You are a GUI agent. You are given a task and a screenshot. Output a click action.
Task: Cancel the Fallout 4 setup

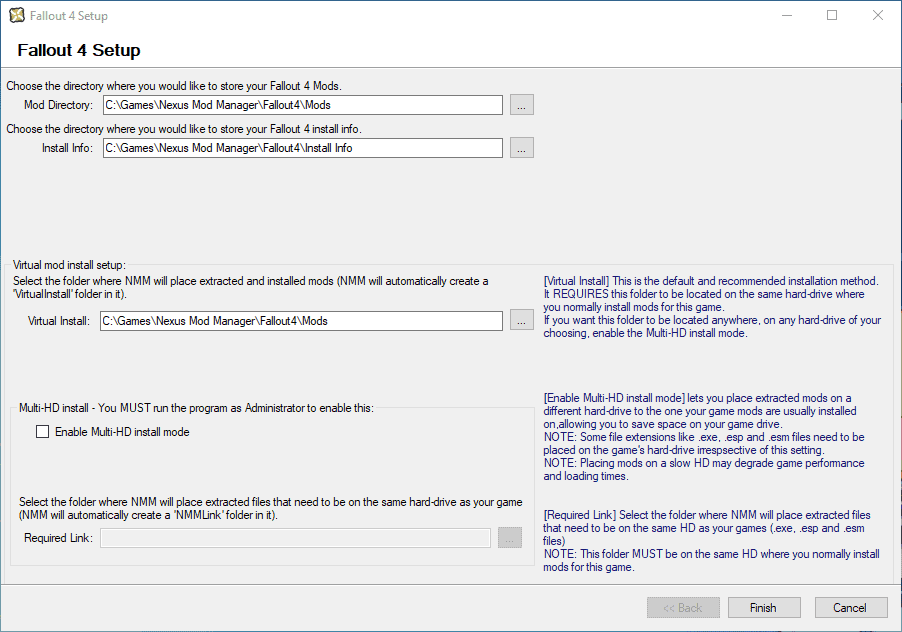(x=850, y=607)
